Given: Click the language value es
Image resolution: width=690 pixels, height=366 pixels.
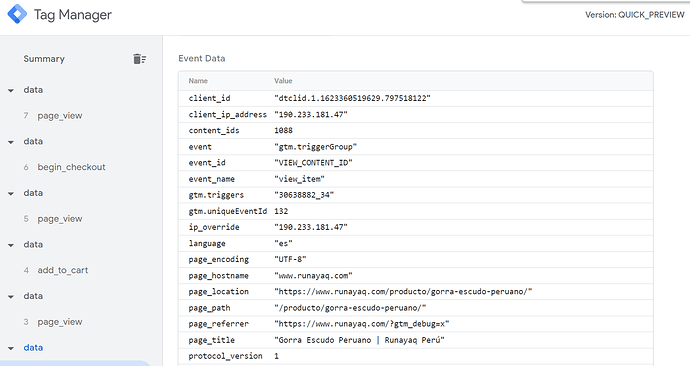Looking at the screenshot, I should (283, 243).
